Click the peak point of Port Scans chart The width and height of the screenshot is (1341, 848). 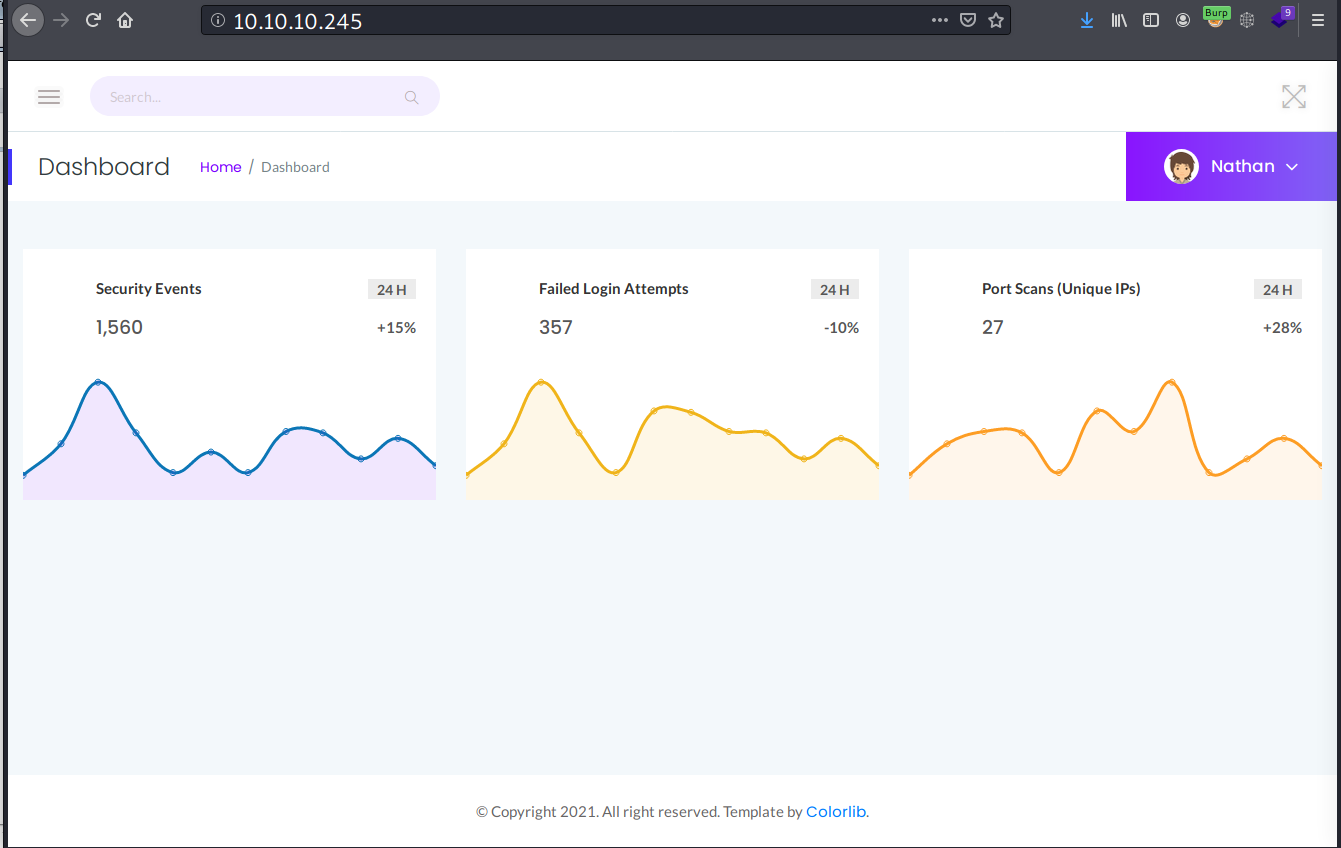(1171, 382)
